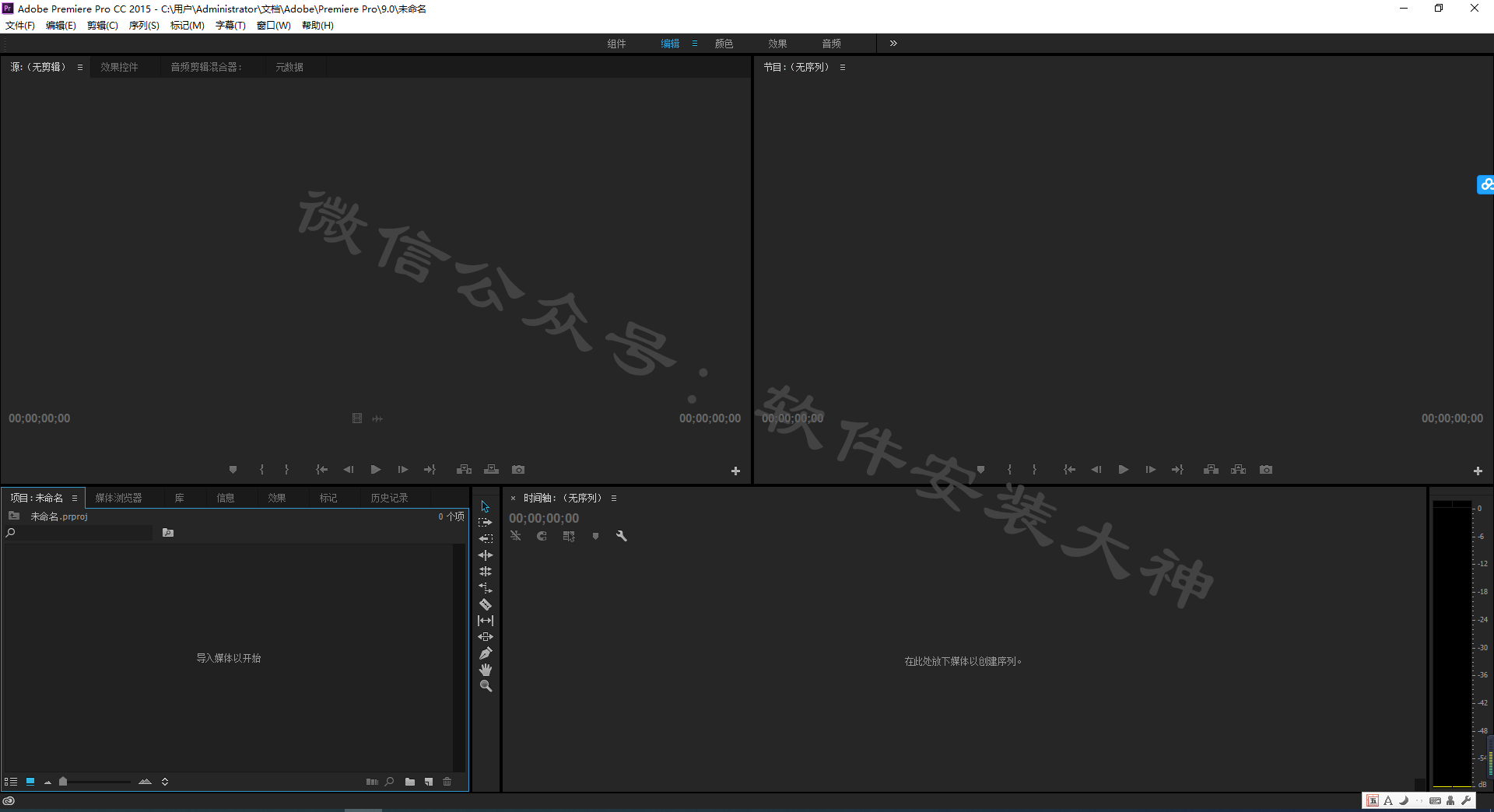This screenshot has height=812, width=1494.
Task: Create new bin in Project panel
Action: [410, 782]
